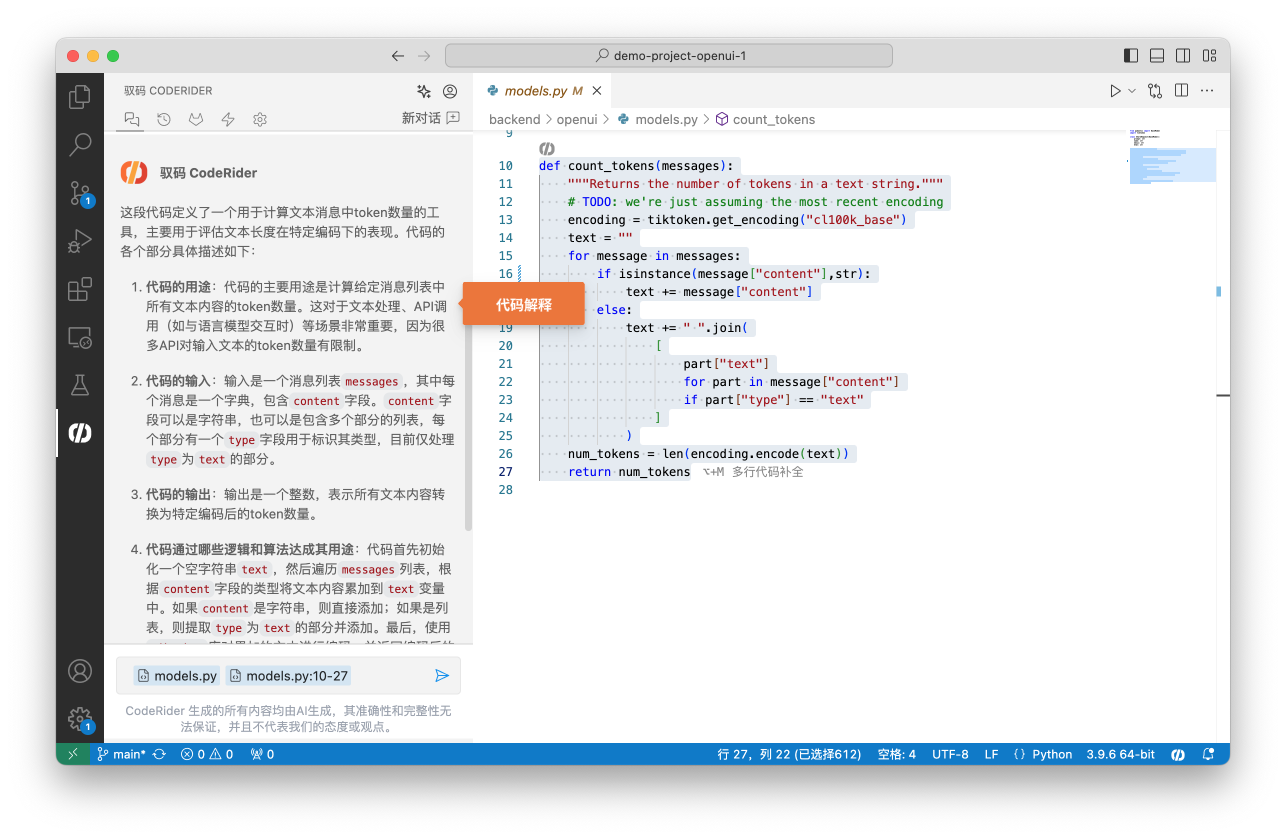Click the user profile icon in CodeRider header
1286x839 pixels.
[x=450, y=91]
